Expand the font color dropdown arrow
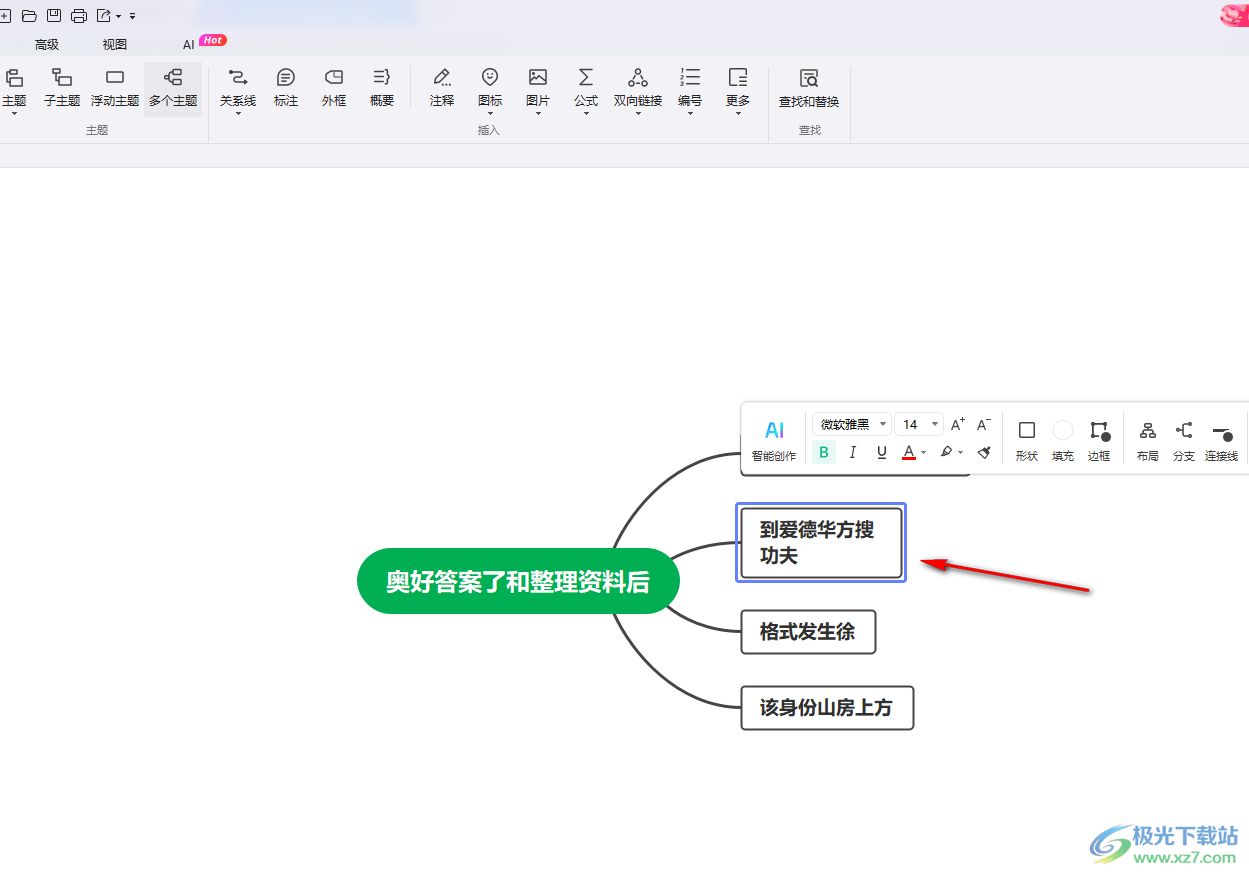This screenshot has height=874, width=1249. point(924,453)
